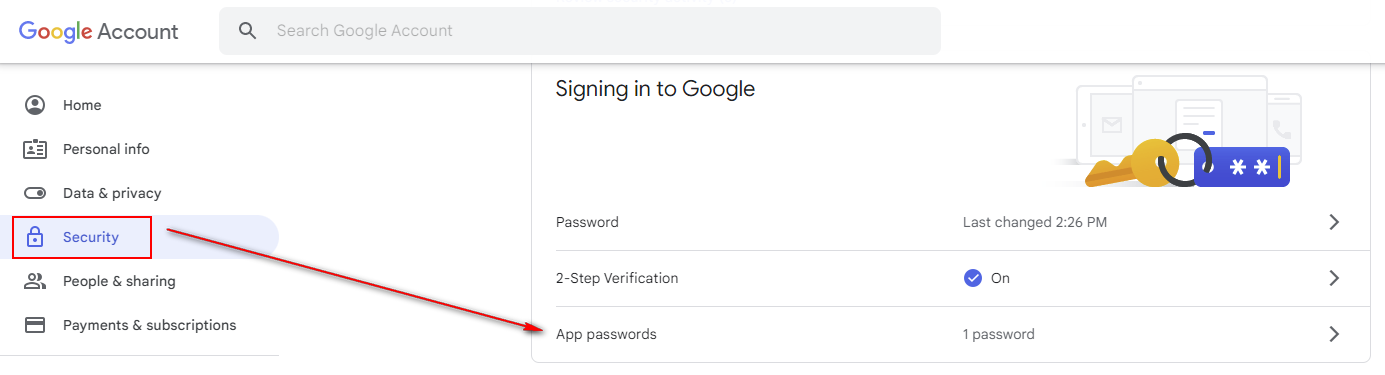The width and height of the screenshot is (1385, 375).
Task: Click the Google Account logo
Action: (98, 31)
